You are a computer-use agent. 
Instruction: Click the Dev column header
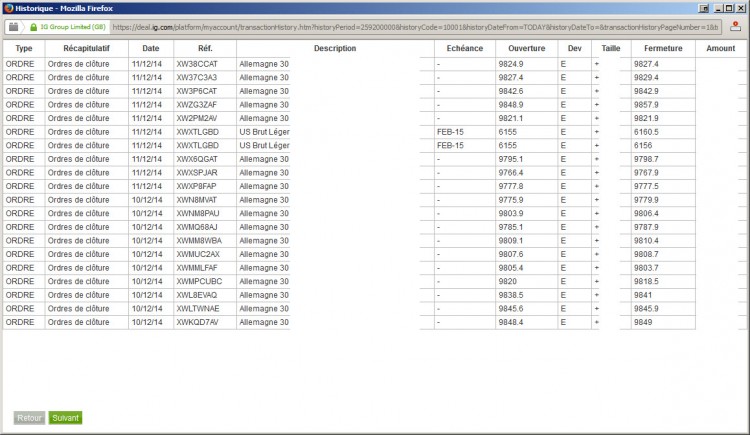(574, 48)
